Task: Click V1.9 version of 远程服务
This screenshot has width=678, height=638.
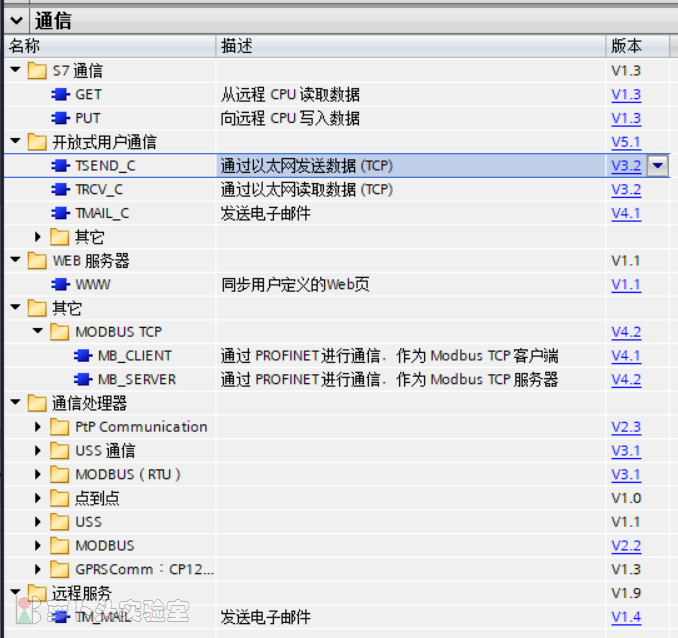Action: pos(626,593)
